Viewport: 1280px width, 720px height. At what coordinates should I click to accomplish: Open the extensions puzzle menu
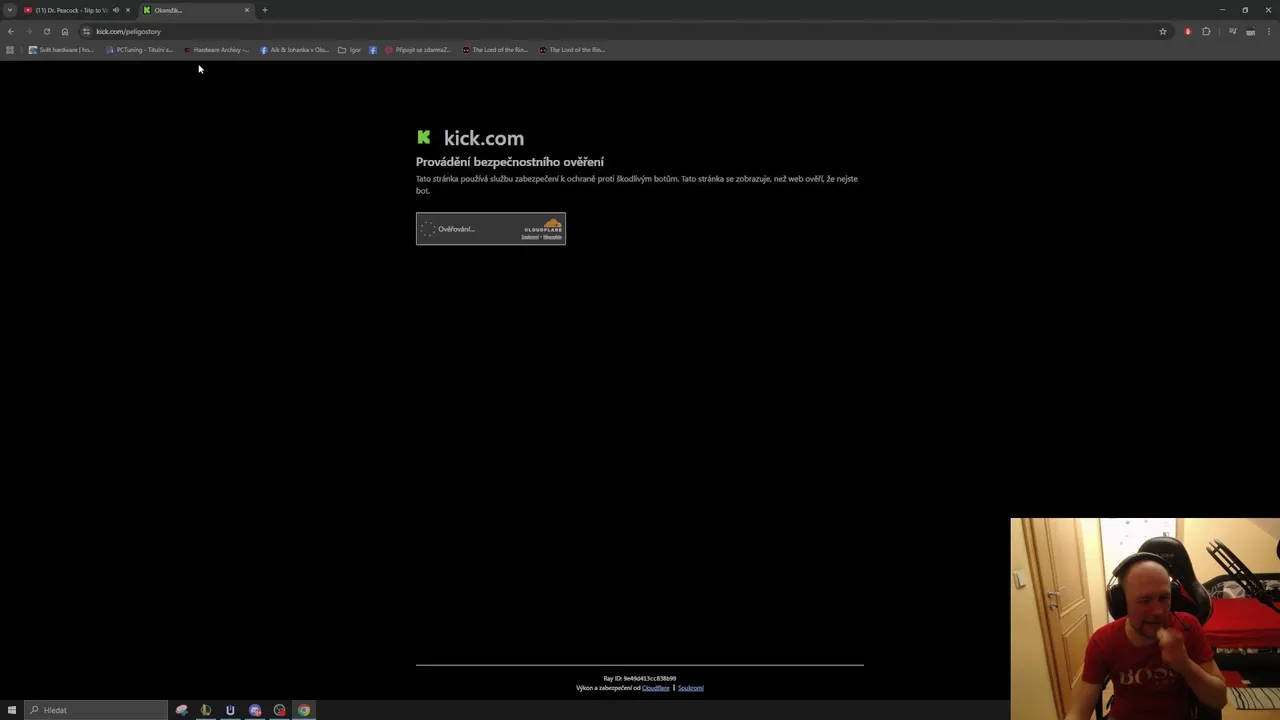click(x=1206, y=31)
